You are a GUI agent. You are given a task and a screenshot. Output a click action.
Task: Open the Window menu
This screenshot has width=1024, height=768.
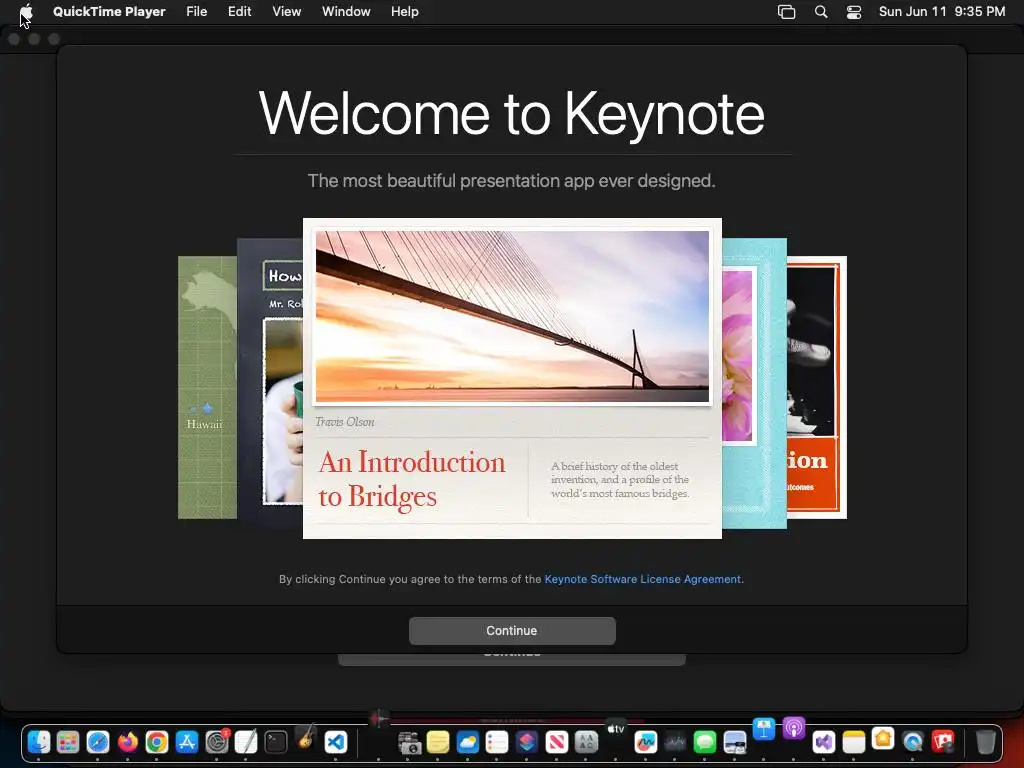[x=346, y=12]
